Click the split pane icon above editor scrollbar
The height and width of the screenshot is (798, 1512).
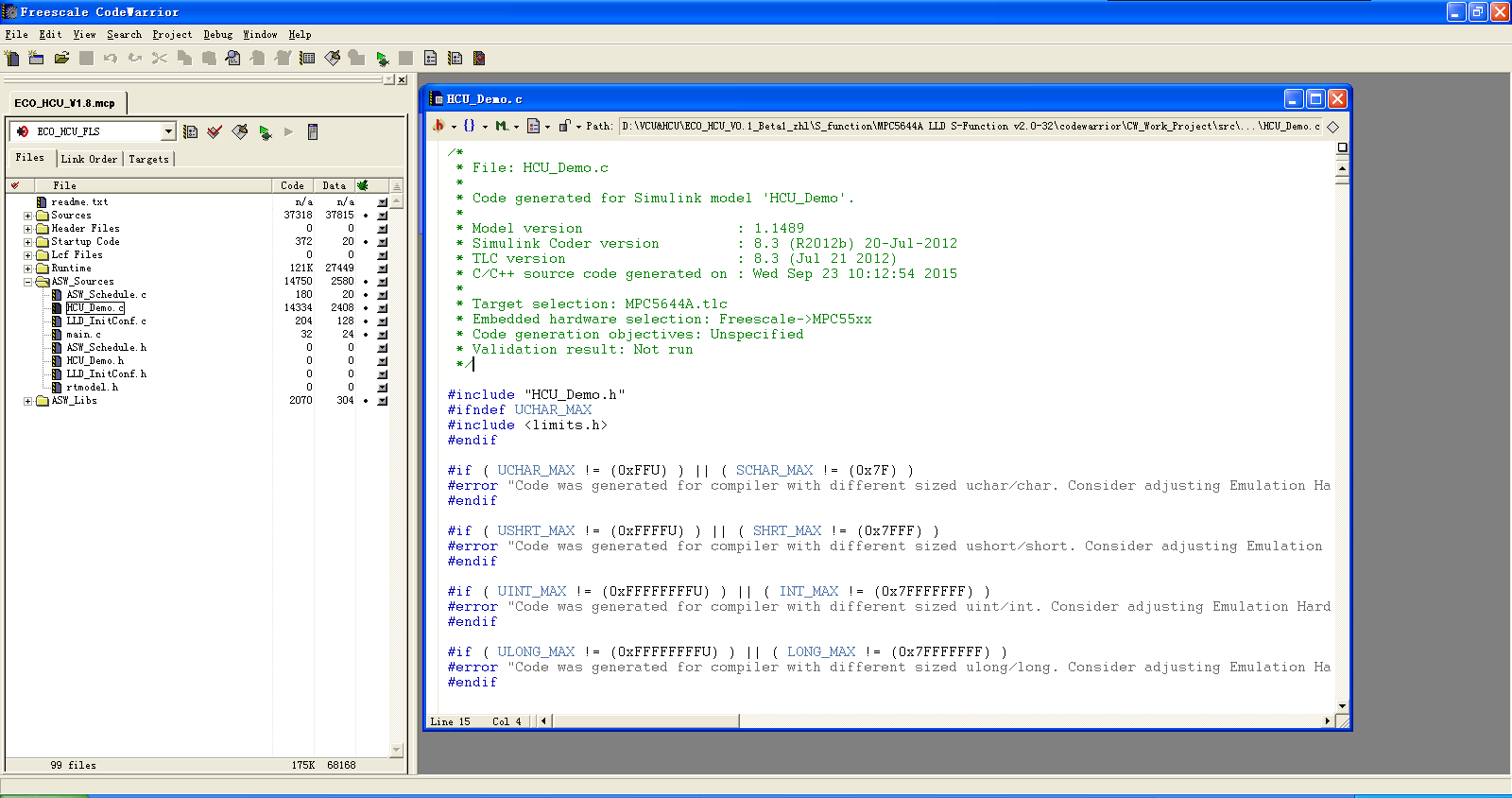pyautogui.click(x=1342, y=148)
